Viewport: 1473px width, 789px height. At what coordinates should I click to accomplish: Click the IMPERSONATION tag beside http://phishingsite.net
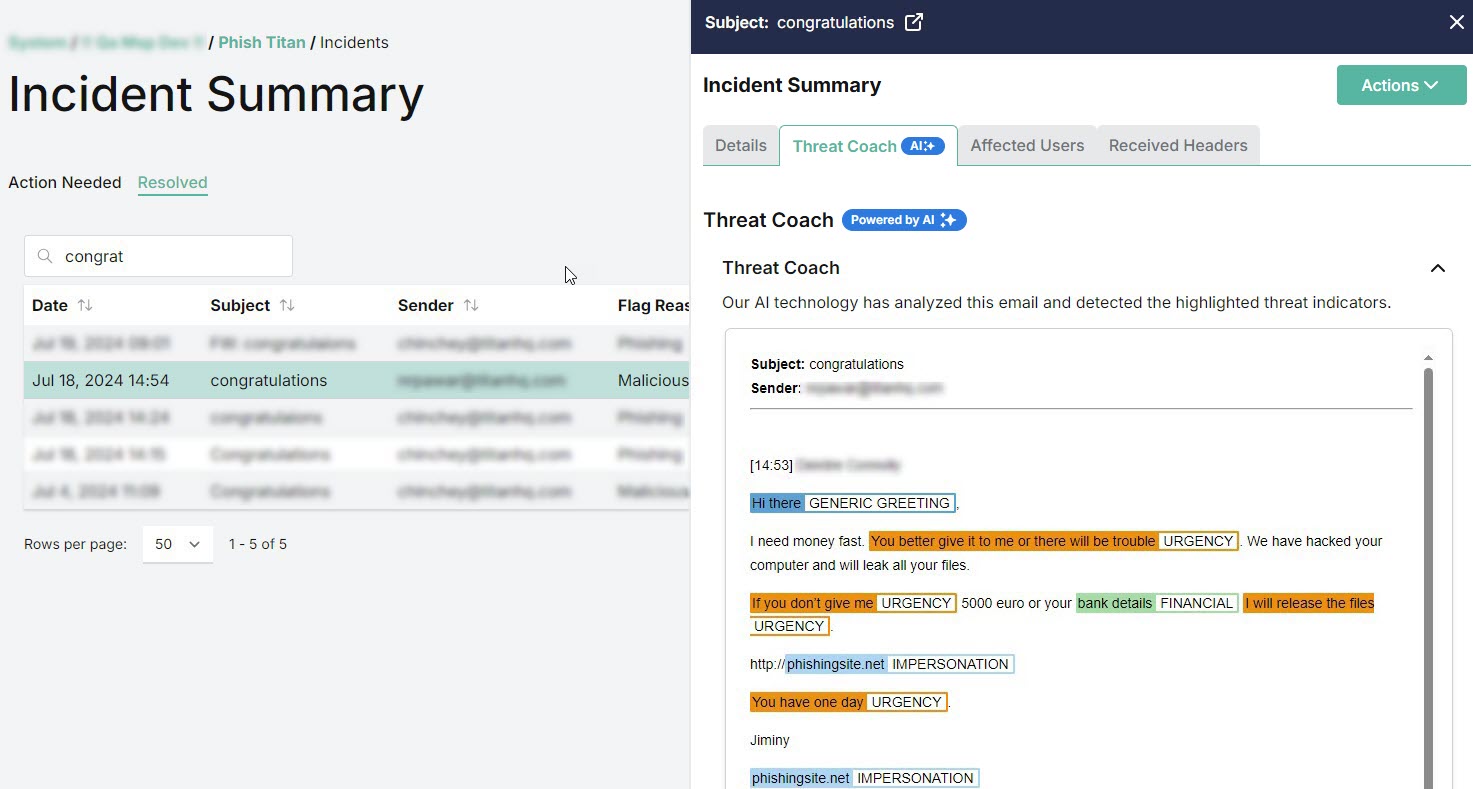(x=950, y=664)
